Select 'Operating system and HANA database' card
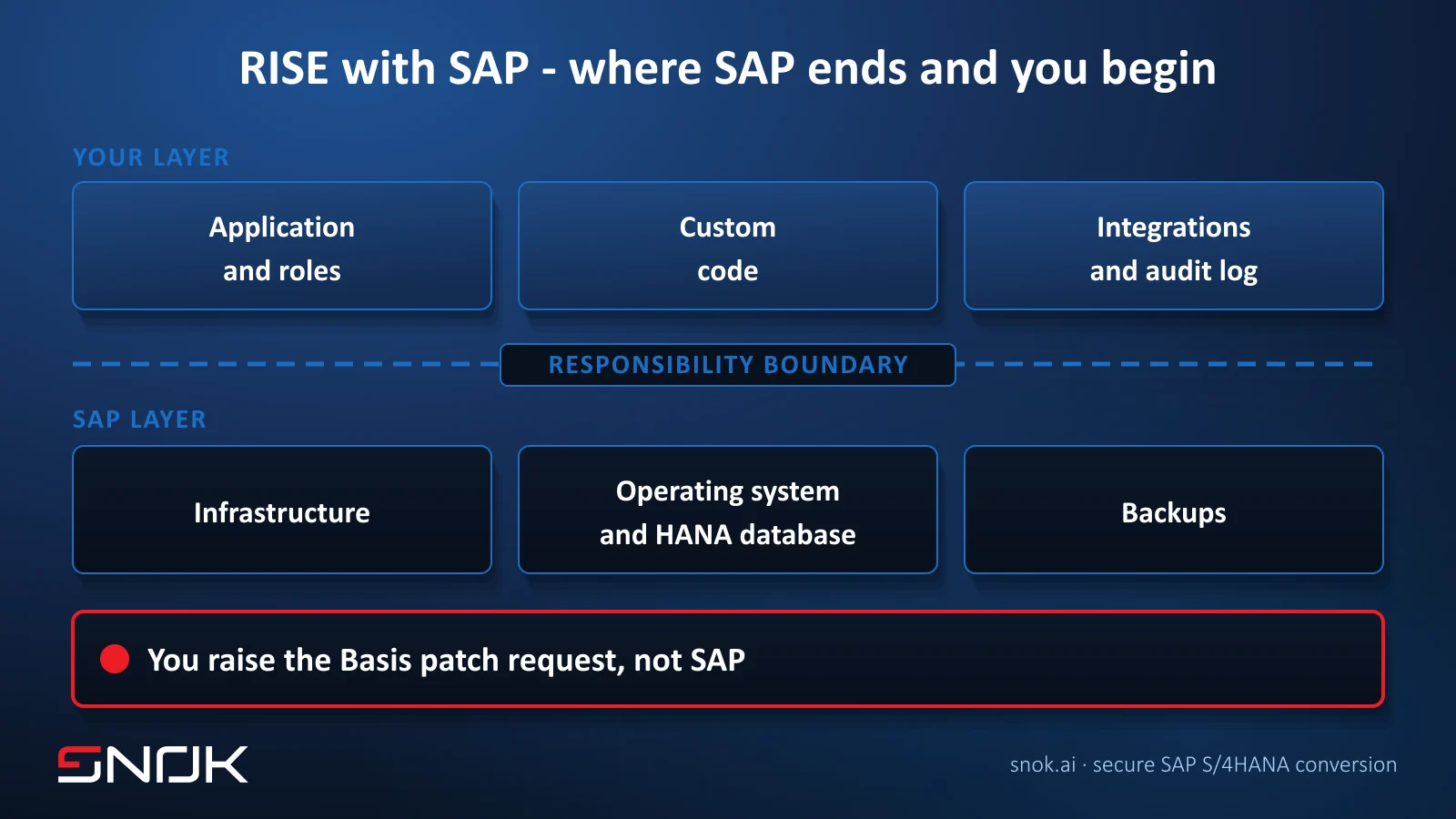 [x=728, y=510]
